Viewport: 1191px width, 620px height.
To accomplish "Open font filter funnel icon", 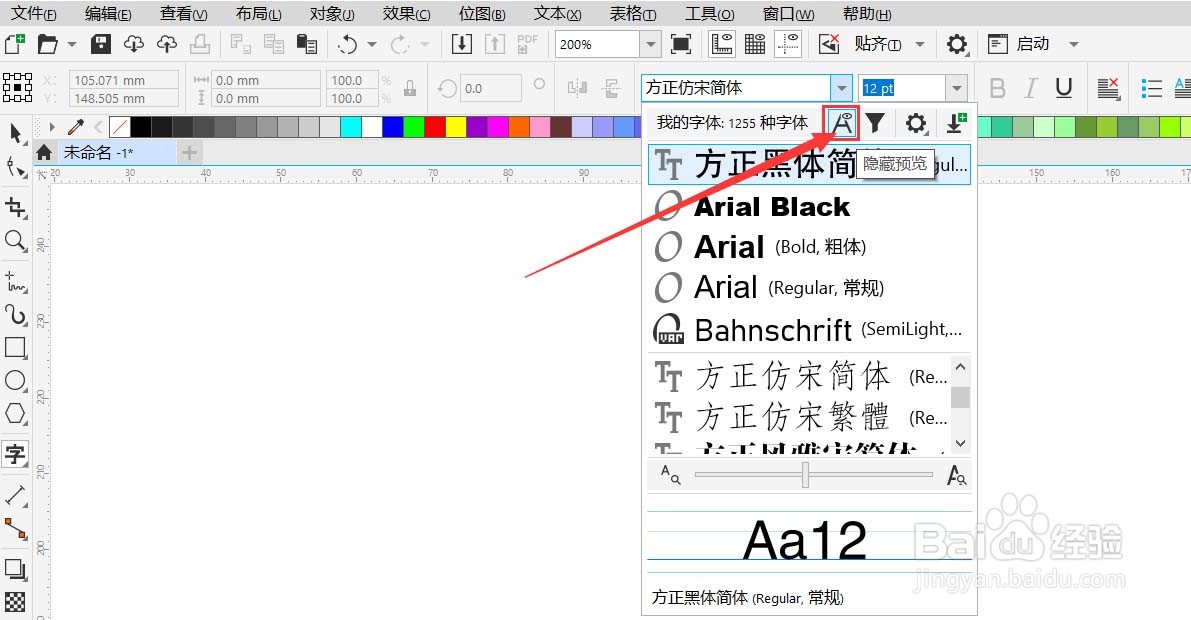I will click(875, 122).
